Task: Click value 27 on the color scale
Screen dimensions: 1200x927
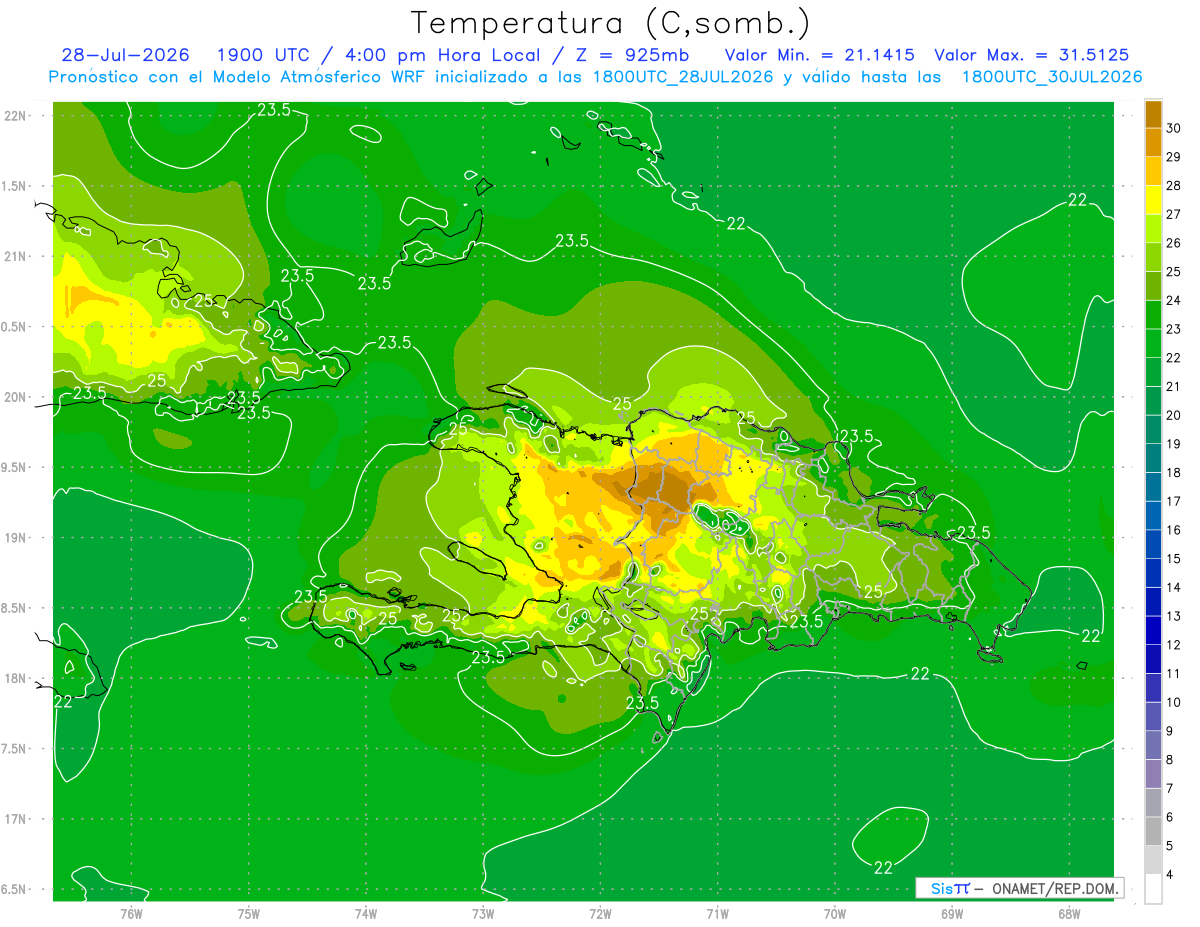Action: [x=1174, y=214]
